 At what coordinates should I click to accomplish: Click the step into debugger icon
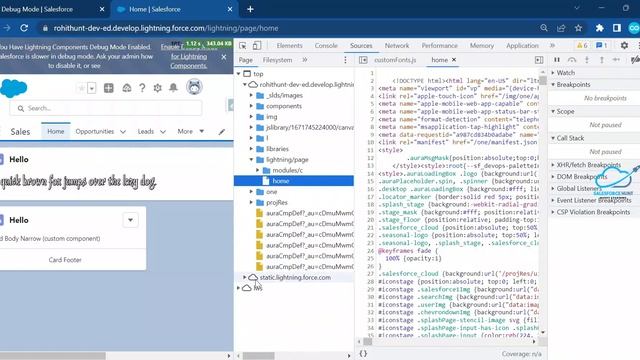[587, 60]
